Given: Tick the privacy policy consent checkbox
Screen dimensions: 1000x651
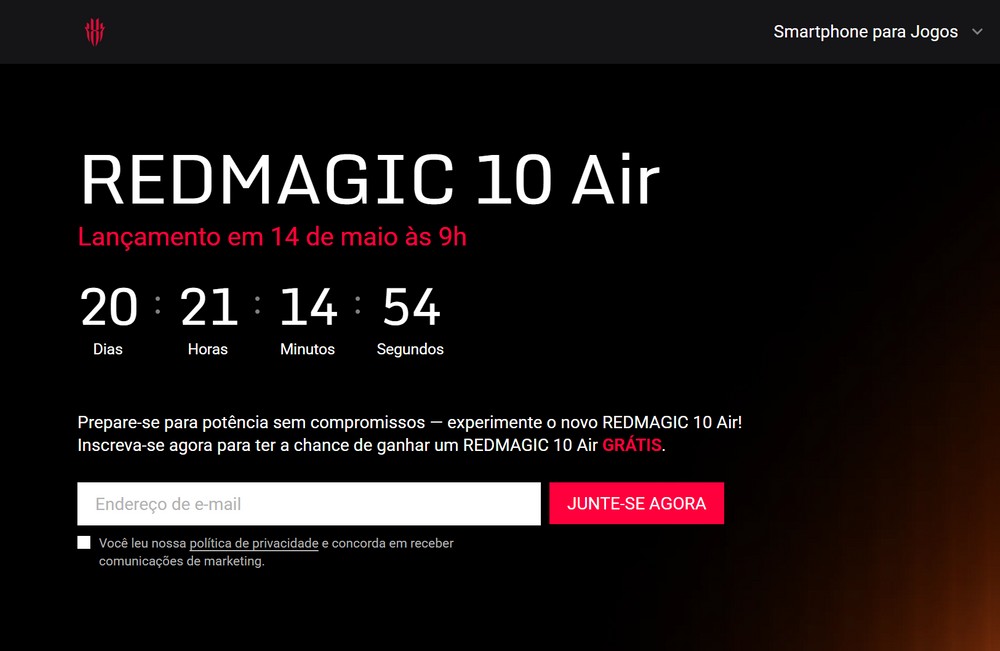Looking at the screenshot, I should point(84,543).
